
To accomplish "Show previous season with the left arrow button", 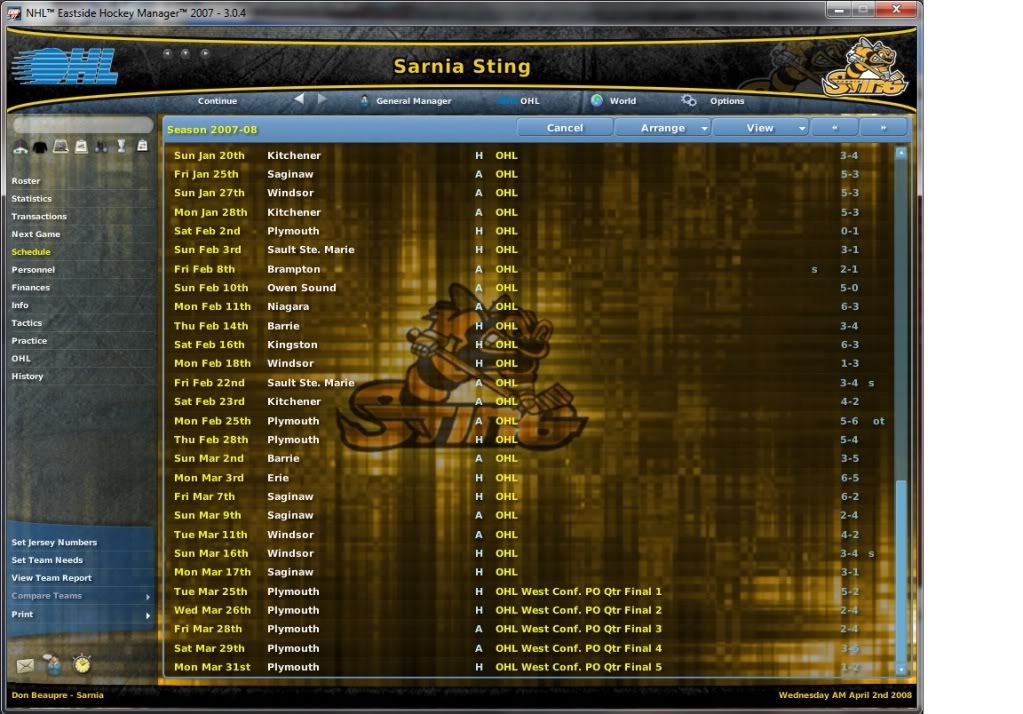I will (x=834, y=128).
